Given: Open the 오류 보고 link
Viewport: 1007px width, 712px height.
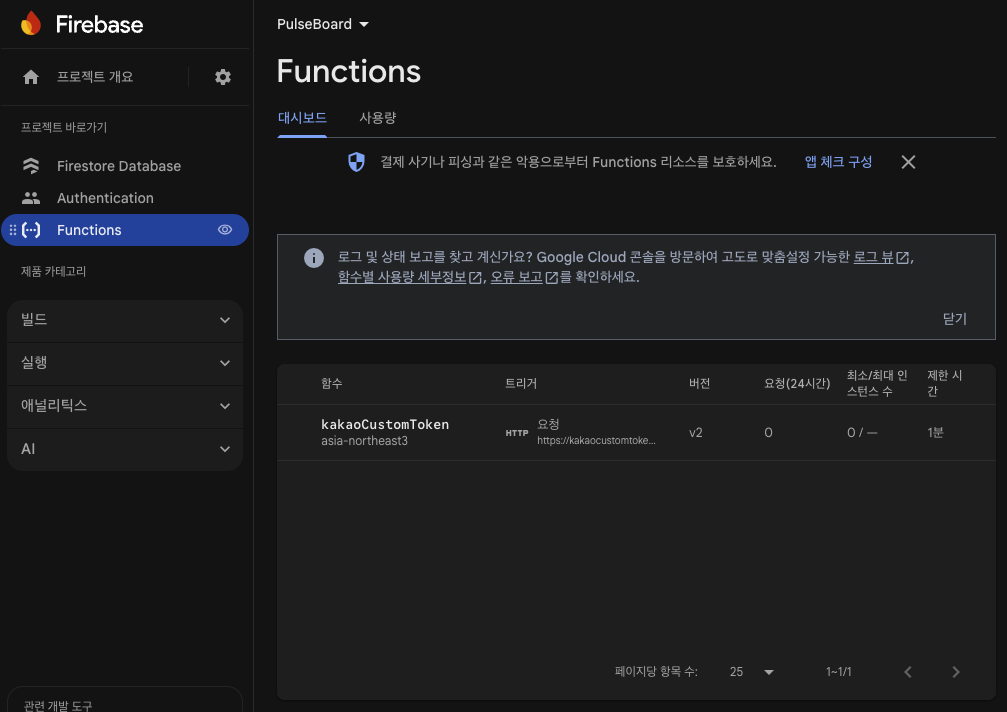Looking at the screenshot, I should pyautogui.click(x=516, y=277).
